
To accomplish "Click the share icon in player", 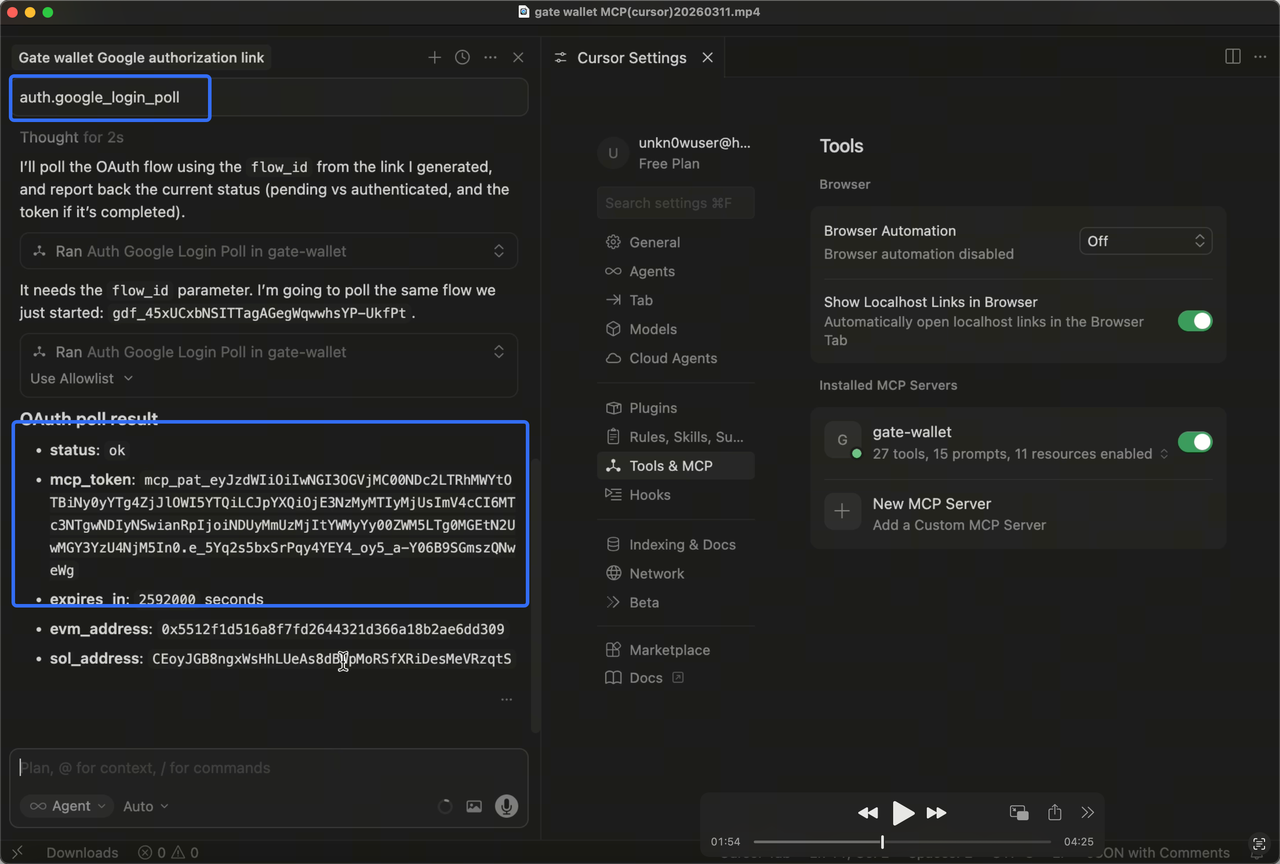I will point(1054,813).
